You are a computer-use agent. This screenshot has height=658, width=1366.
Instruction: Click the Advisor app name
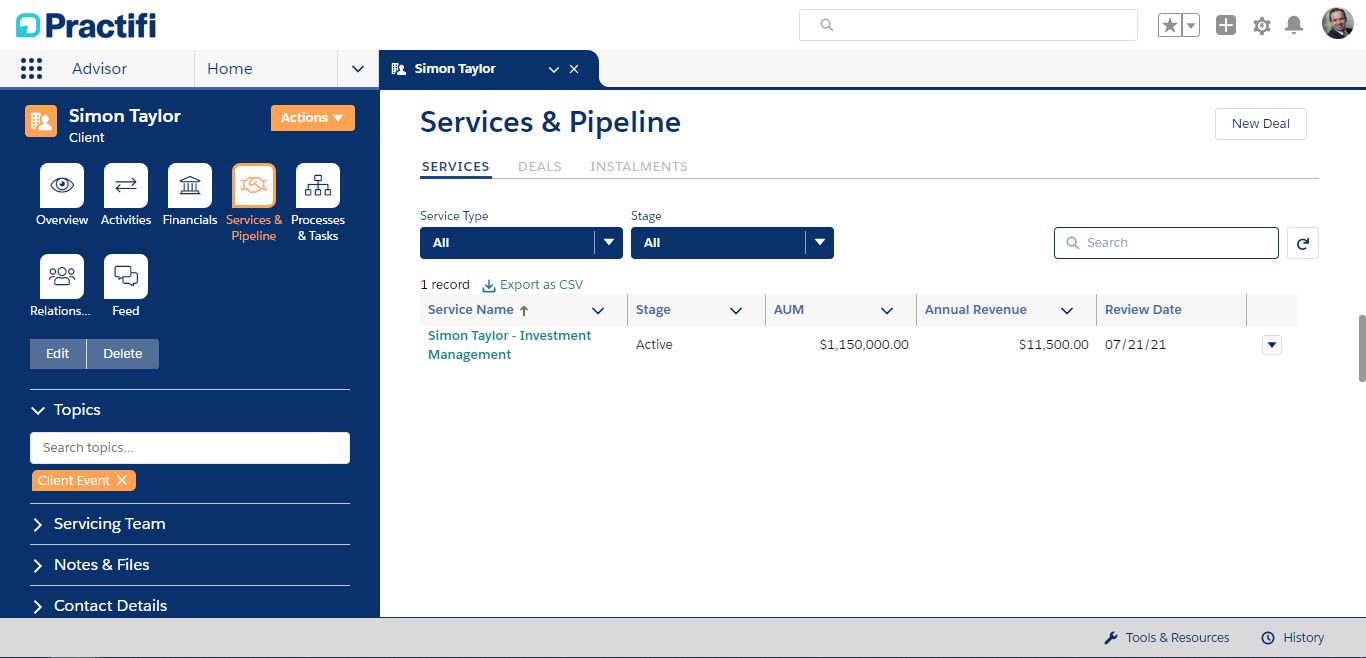100,69
